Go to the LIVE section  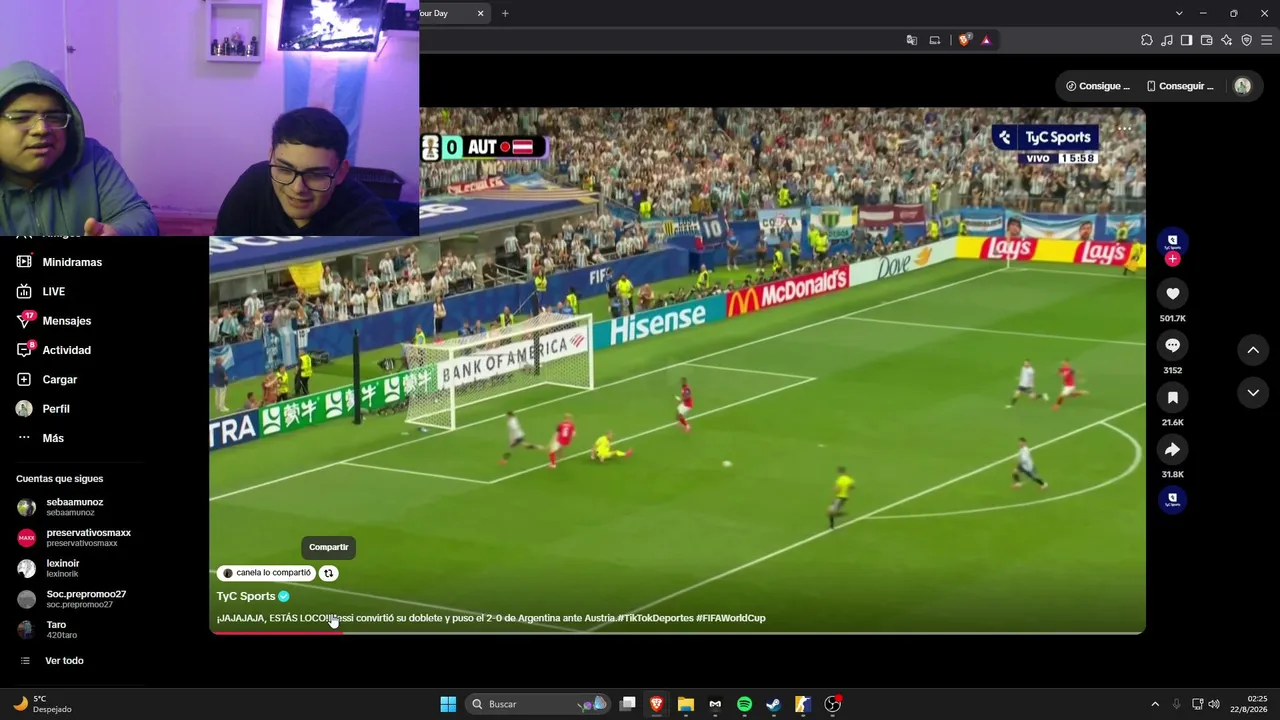pyautogui.click(x=42, y=291)
